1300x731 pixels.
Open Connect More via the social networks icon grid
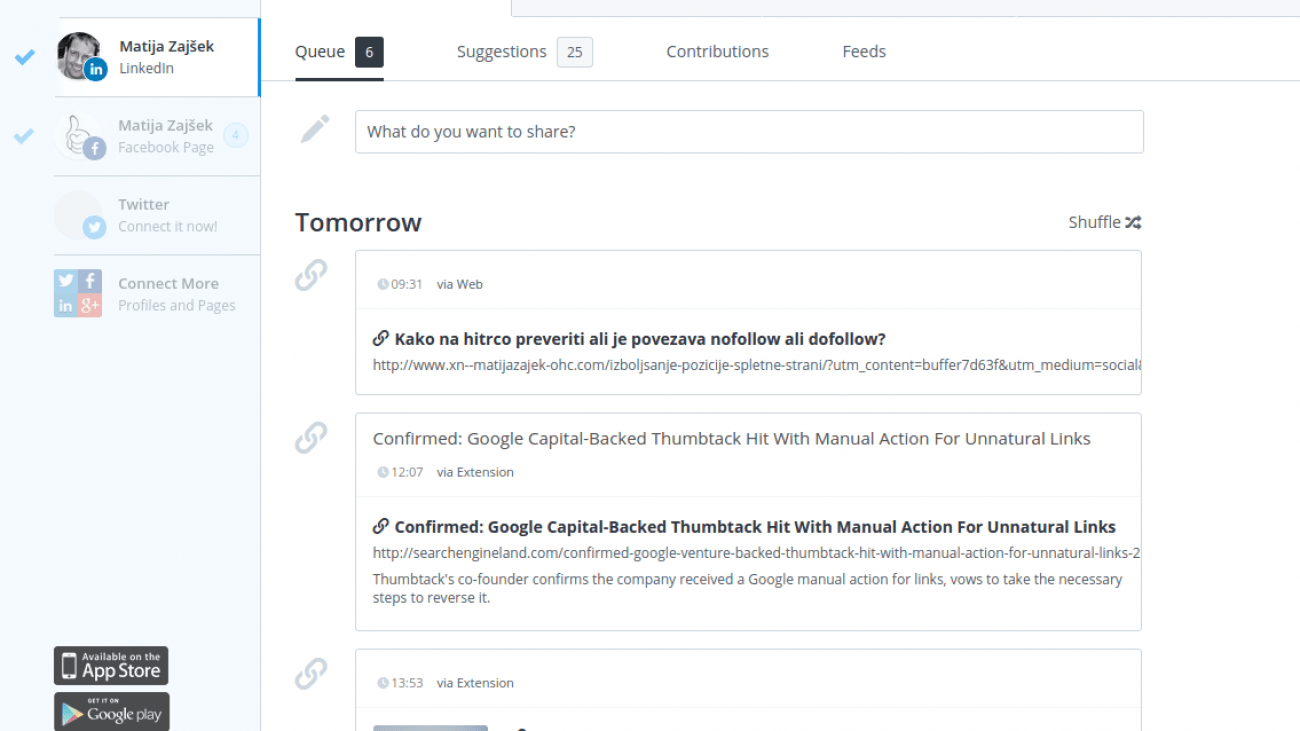tap(78, 293)
